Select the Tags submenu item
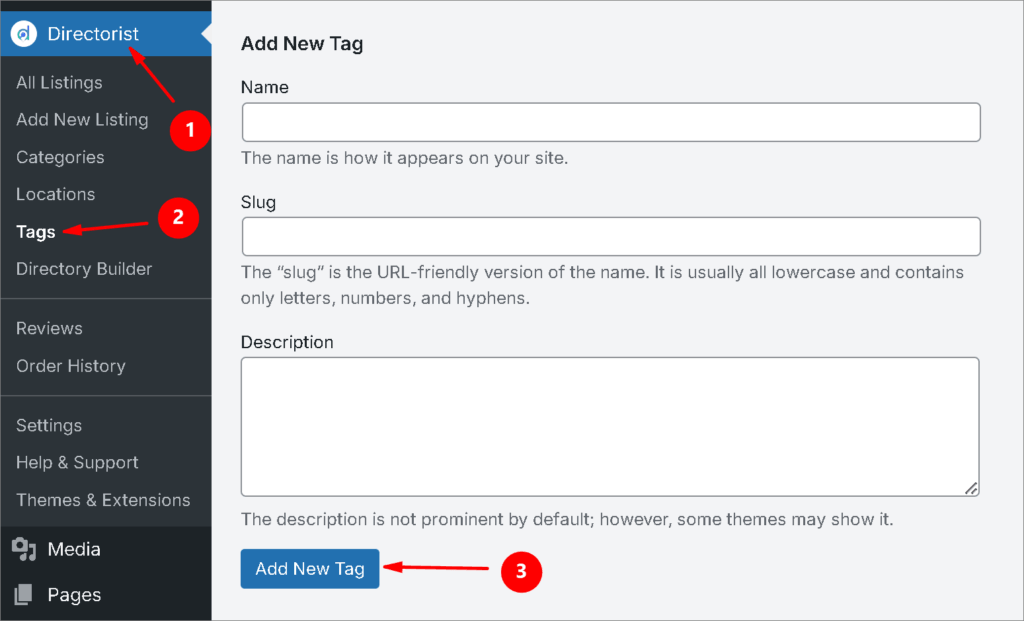 [x=36, y=232]
